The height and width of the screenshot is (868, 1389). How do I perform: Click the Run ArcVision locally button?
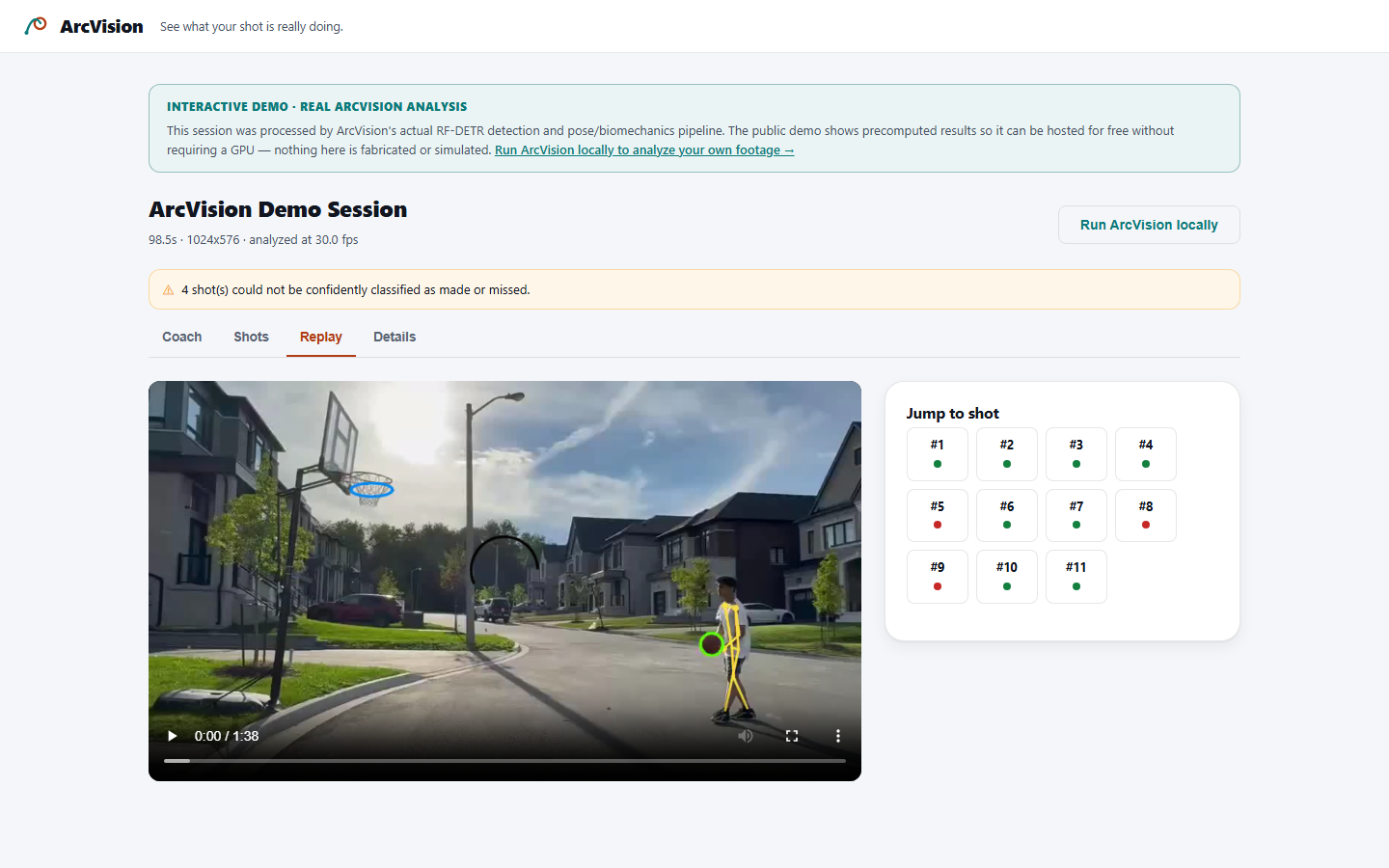(1149, 225)
